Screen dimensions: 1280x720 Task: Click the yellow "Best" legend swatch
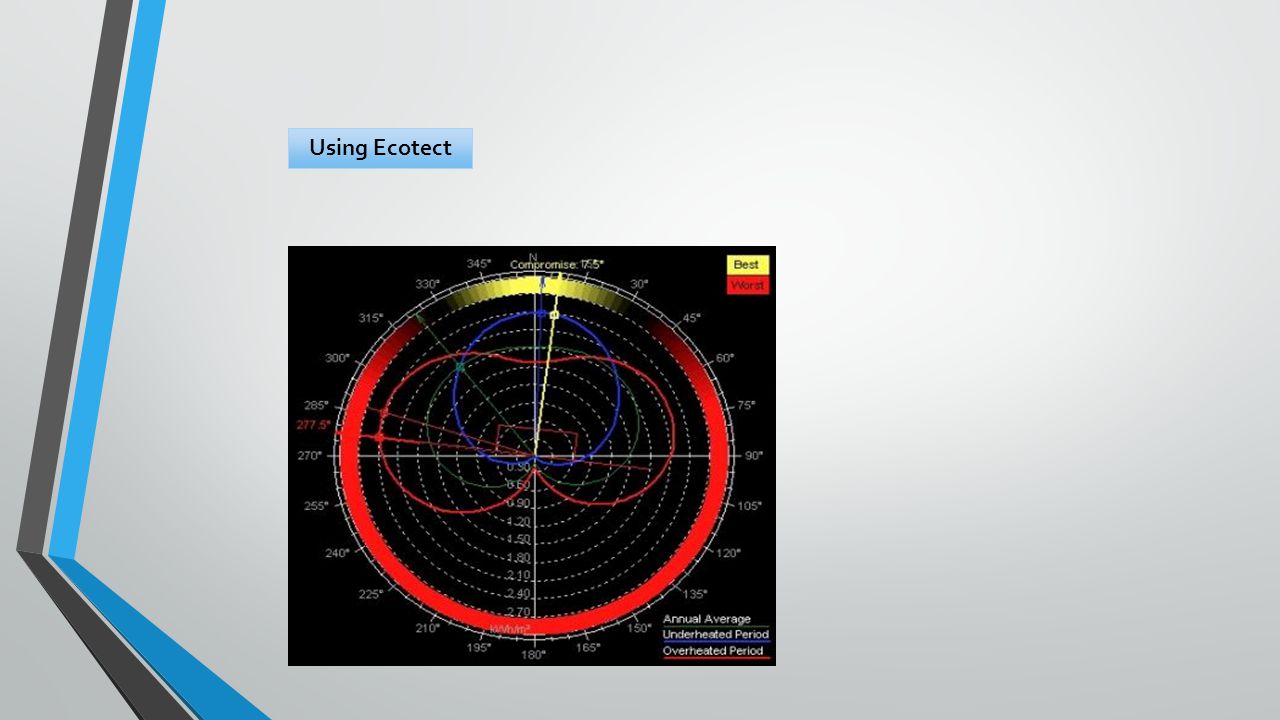point(747,265)
